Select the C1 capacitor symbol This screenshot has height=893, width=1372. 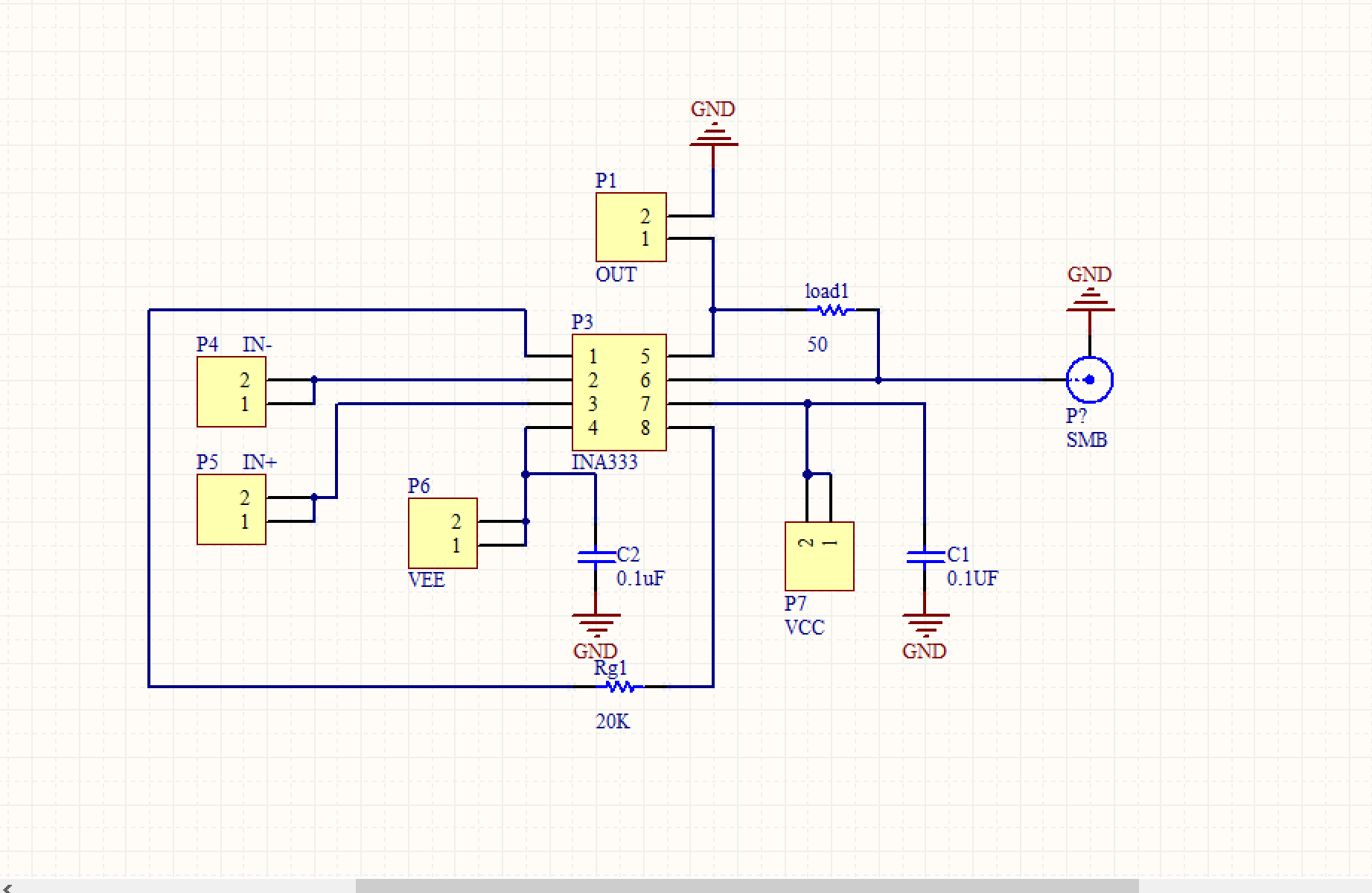[x=925, y=556]
